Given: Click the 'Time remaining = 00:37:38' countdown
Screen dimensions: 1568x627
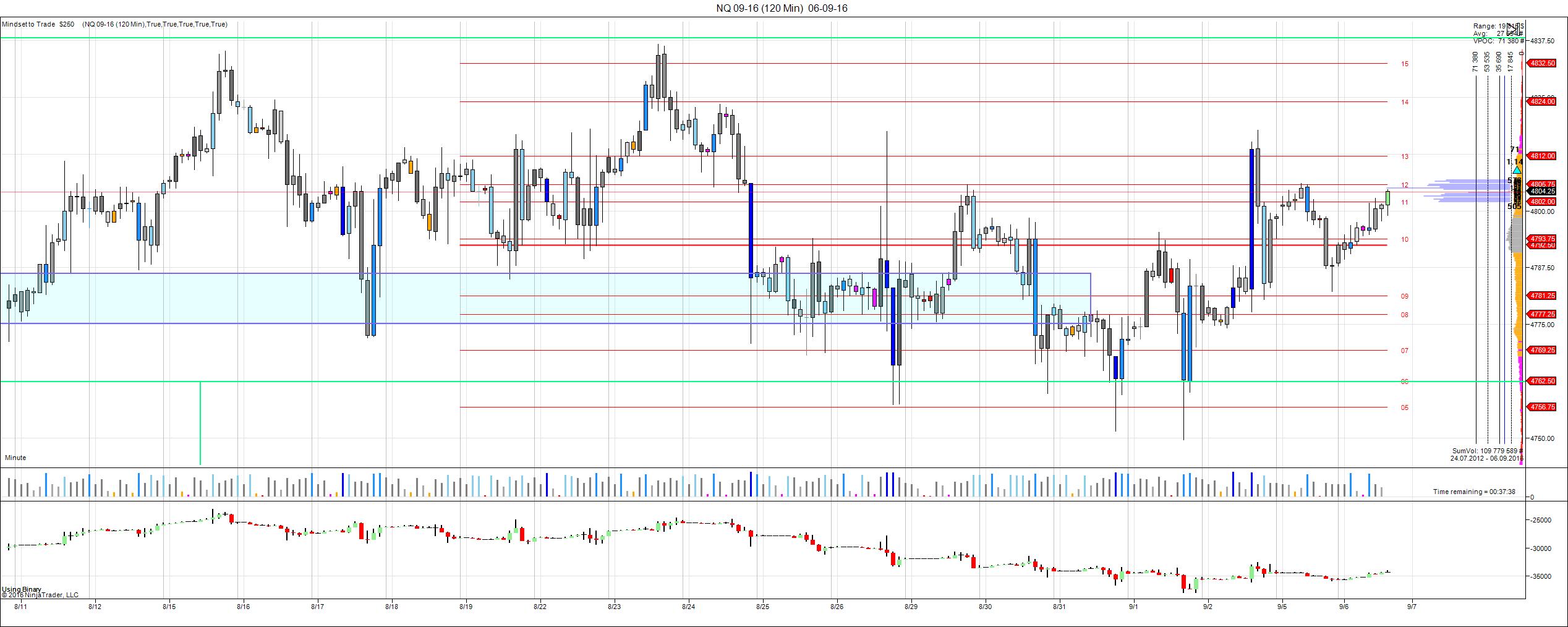Looking at the screenshot, I should coord(1474,492).
